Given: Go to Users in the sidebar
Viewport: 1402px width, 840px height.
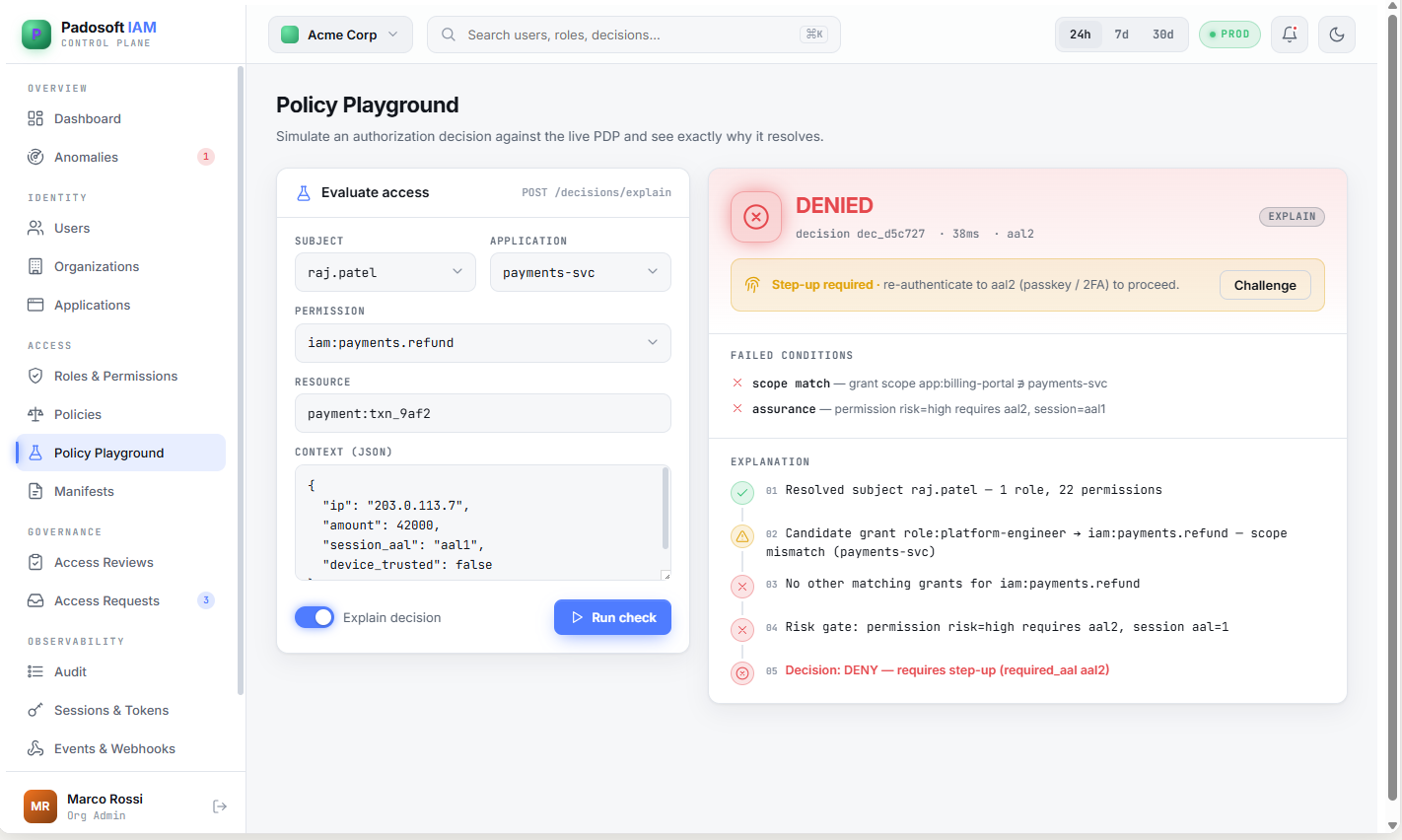Looking at the screenshot, I should tap(120, 228).
